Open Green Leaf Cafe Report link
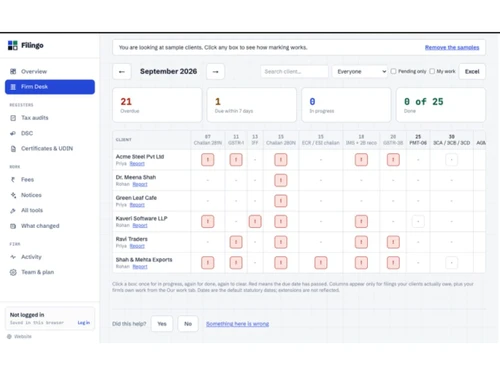This screenshot has width=500, height=375. (137, 205)
